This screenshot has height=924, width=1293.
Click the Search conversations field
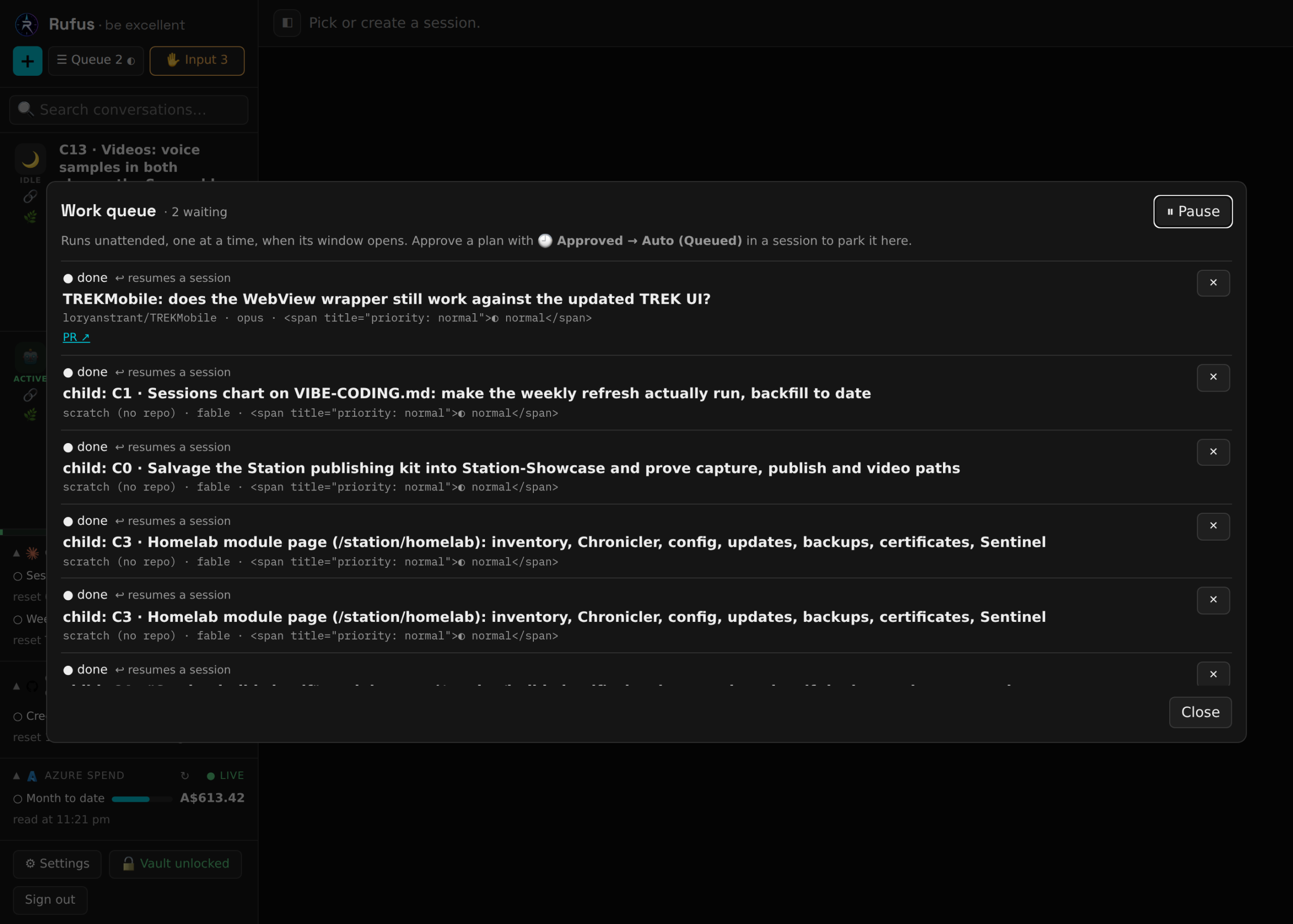pos(129,110)
